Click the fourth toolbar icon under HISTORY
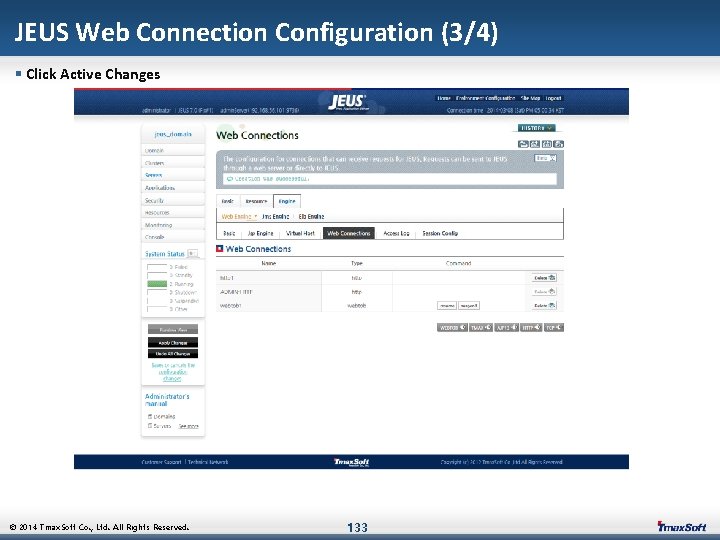Image resolution: width=720 pixels, height=540 pixels. (558, 144)
